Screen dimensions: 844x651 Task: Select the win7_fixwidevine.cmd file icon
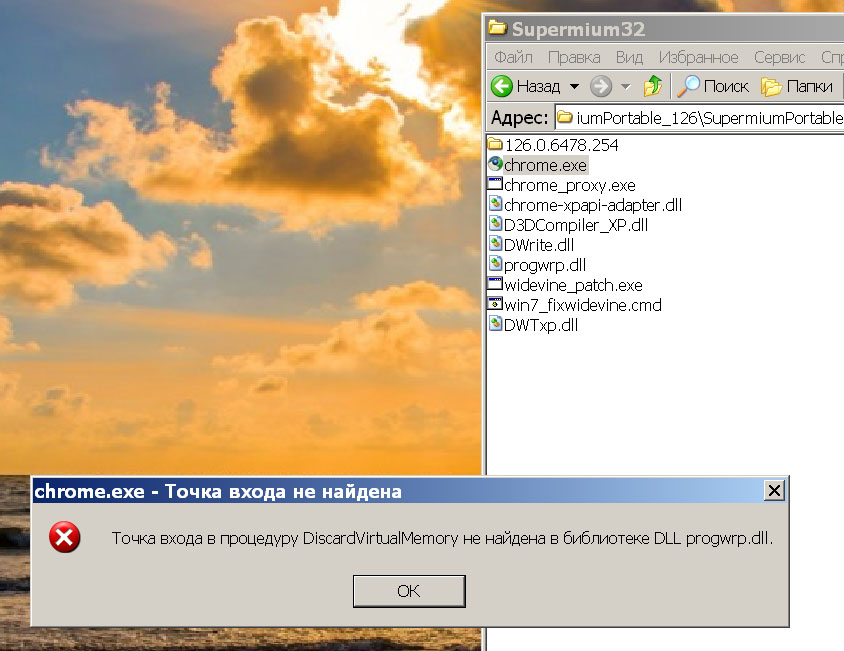(495, 304)
